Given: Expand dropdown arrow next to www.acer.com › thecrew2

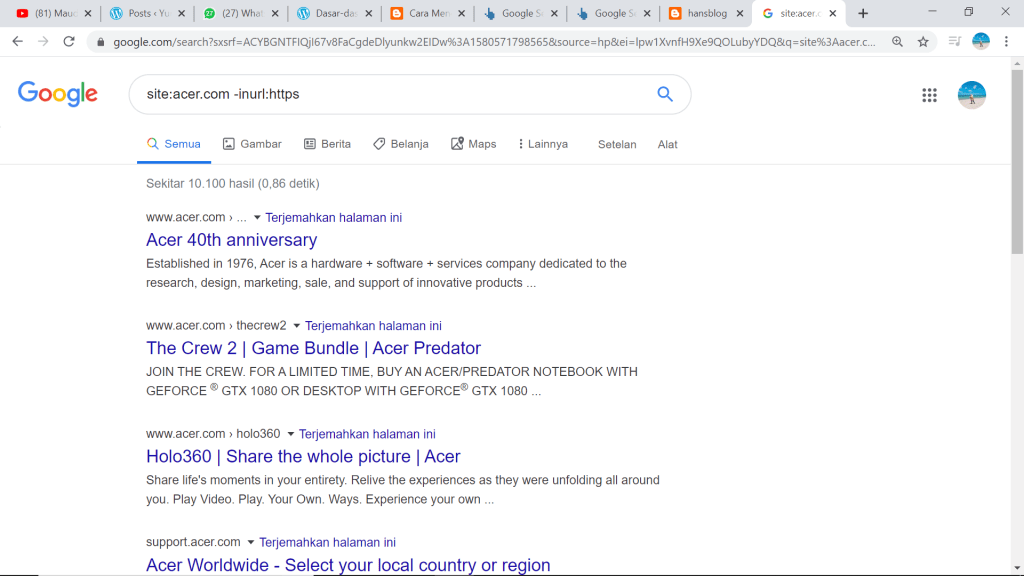Looking at the screenshot, I should click(296, 326).
